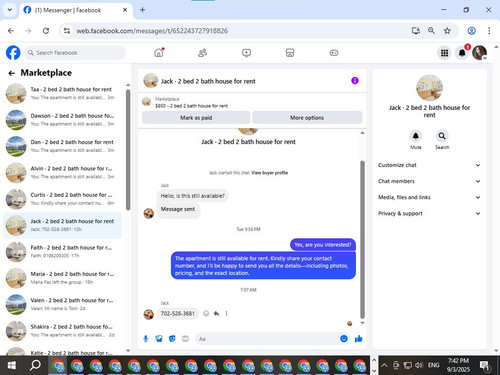Select the Messenger | Facebook browser tab

[76, 10]
